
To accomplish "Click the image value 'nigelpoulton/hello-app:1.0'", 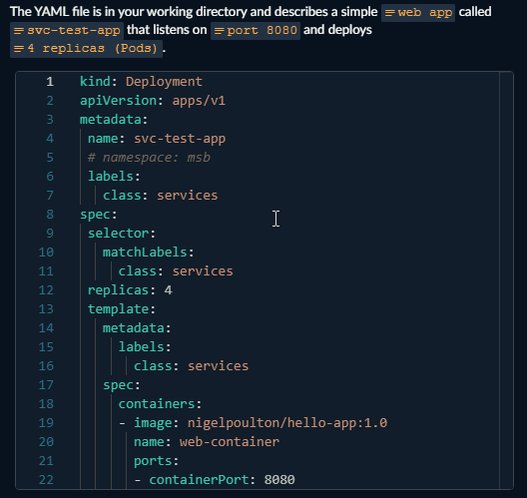I will pos(287,423).
